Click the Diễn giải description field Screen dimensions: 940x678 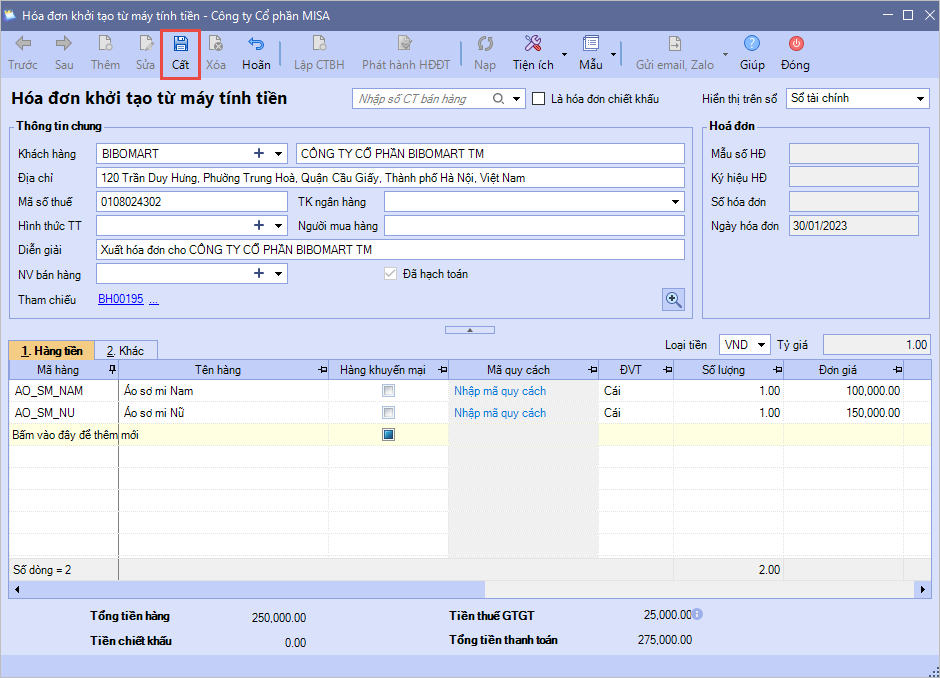(x=390, y=249)
